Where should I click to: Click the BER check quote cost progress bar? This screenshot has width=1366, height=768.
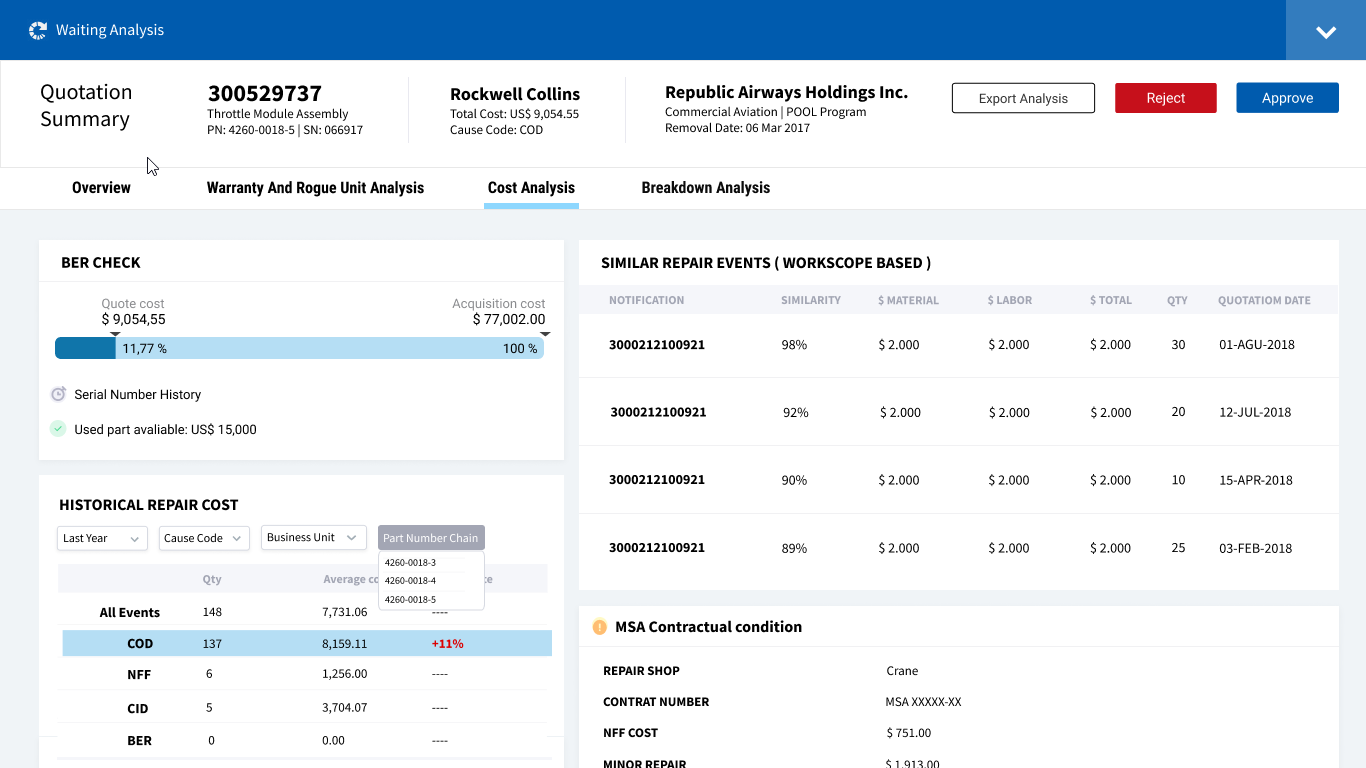point(299,348)
